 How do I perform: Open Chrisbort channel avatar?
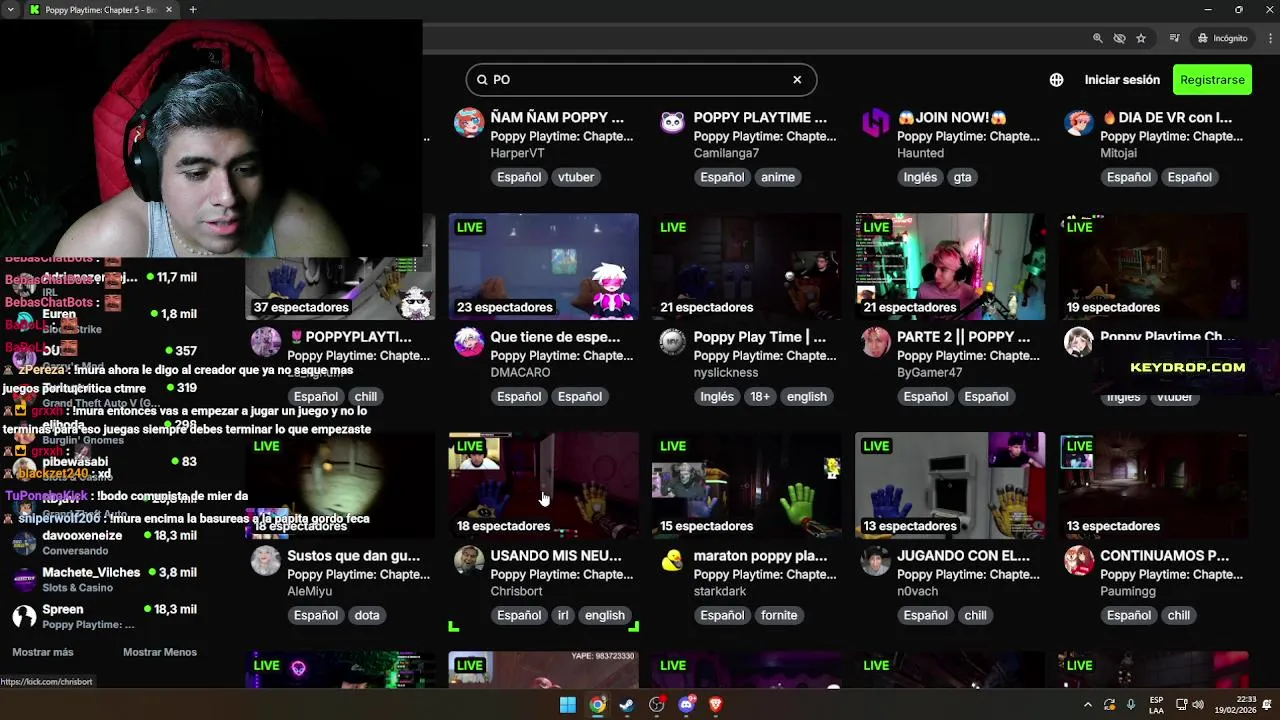(469, 561)
